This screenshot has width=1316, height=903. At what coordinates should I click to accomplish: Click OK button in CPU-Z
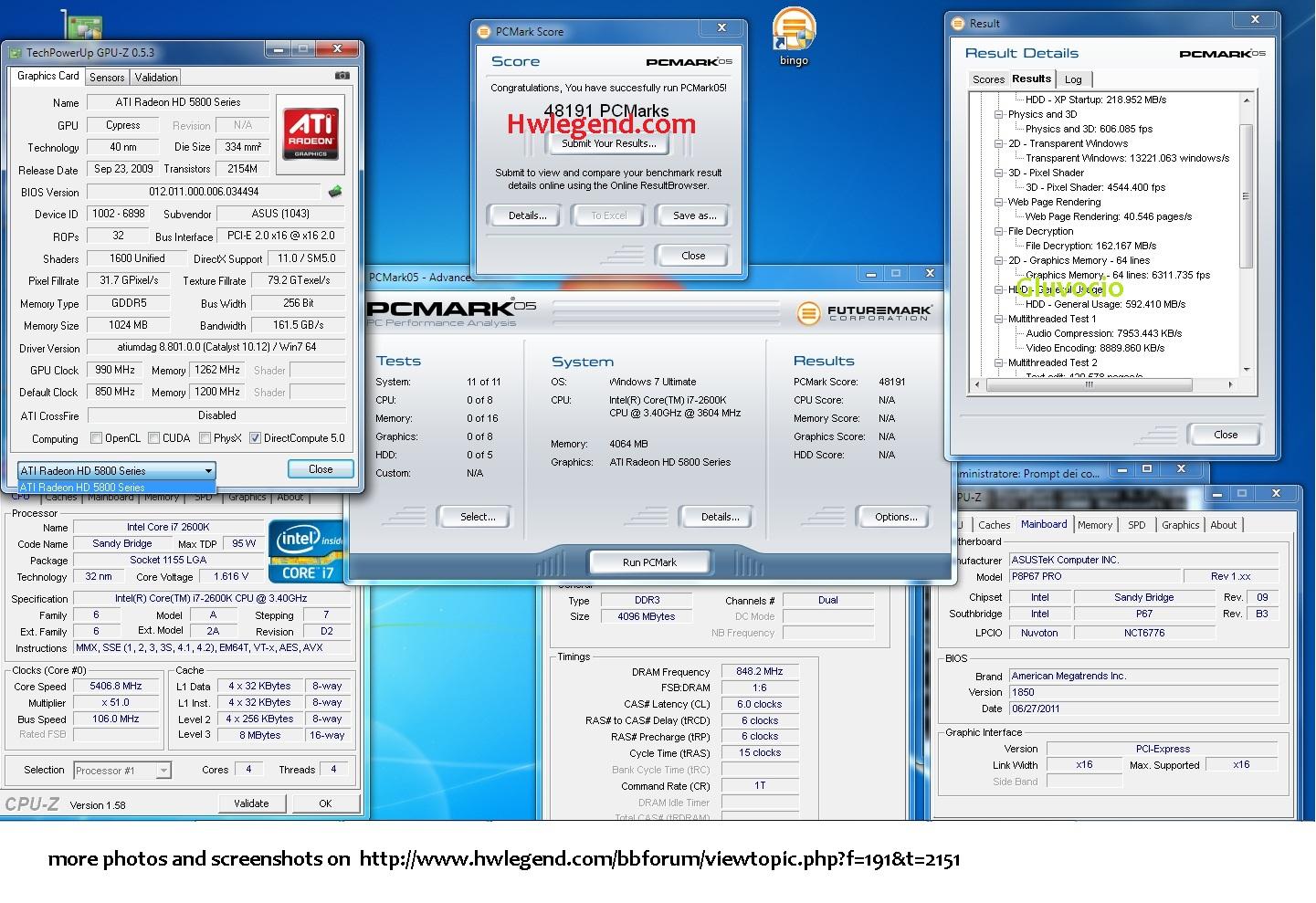point(325,803)
